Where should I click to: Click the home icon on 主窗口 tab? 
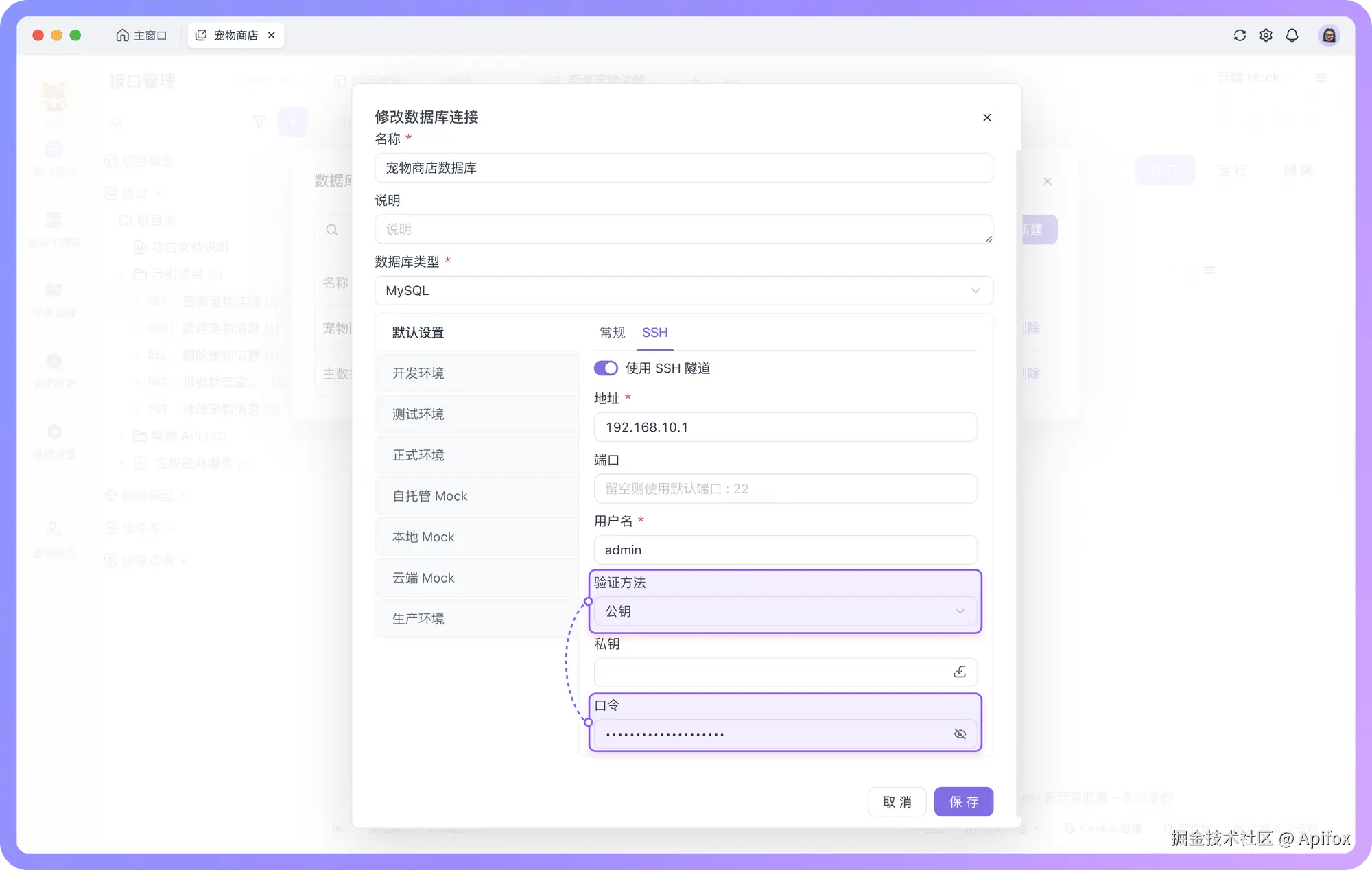[123, 35]
